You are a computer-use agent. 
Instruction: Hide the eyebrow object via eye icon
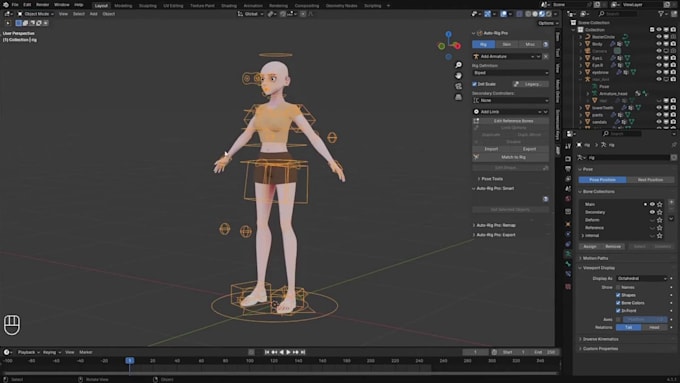659,72
